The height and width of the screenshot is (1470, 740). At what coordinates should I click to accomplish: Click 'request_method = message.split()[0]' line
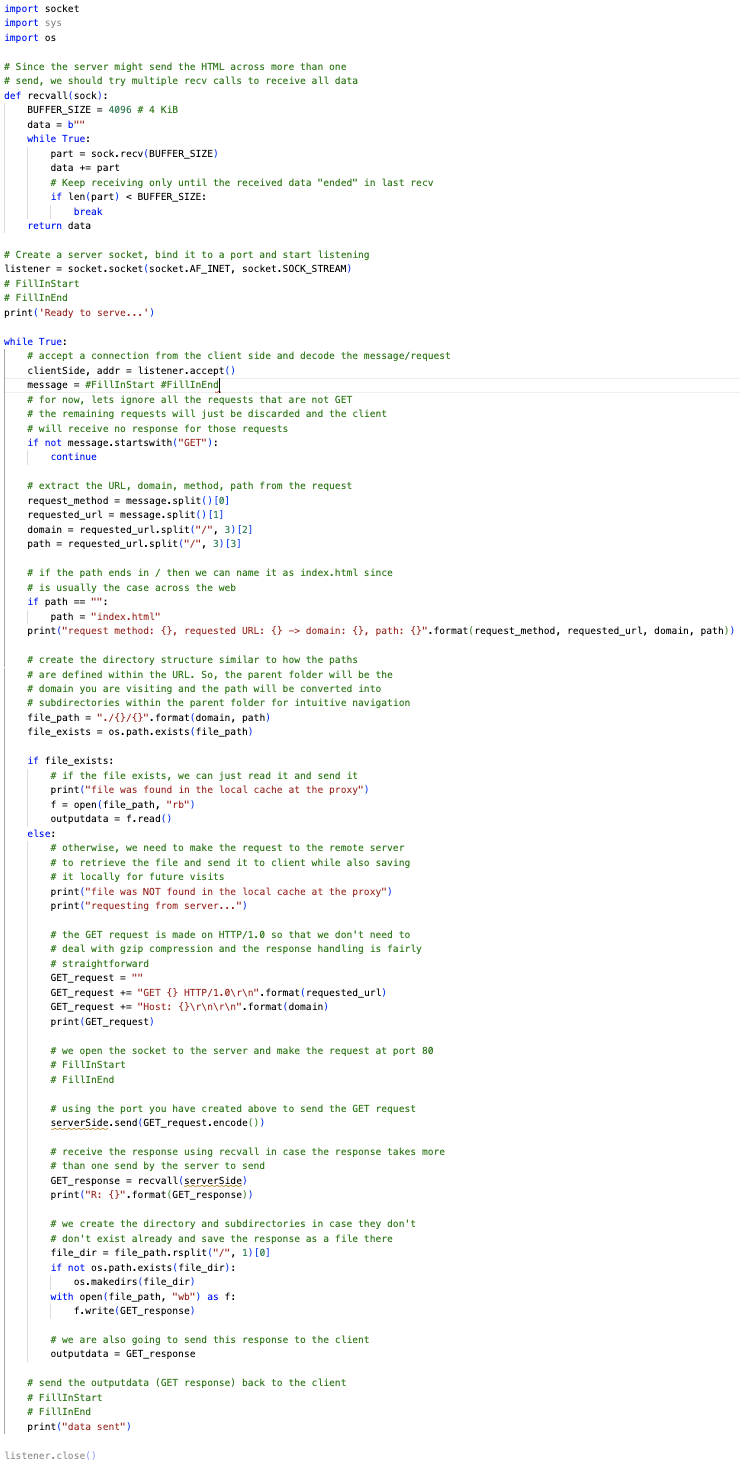[x=129, y=500]
